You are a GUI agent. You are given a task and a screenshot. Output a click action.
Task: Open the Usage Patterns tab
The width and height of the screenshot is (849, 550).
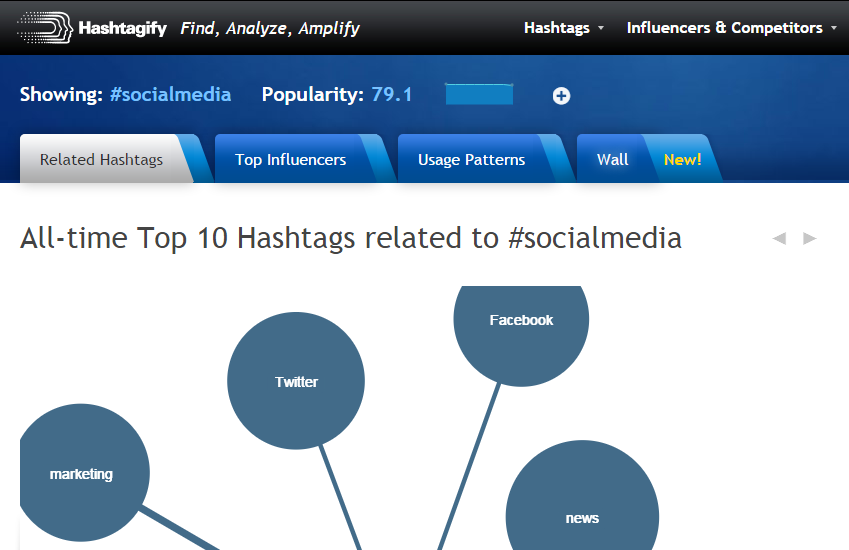tap(472, 160)
